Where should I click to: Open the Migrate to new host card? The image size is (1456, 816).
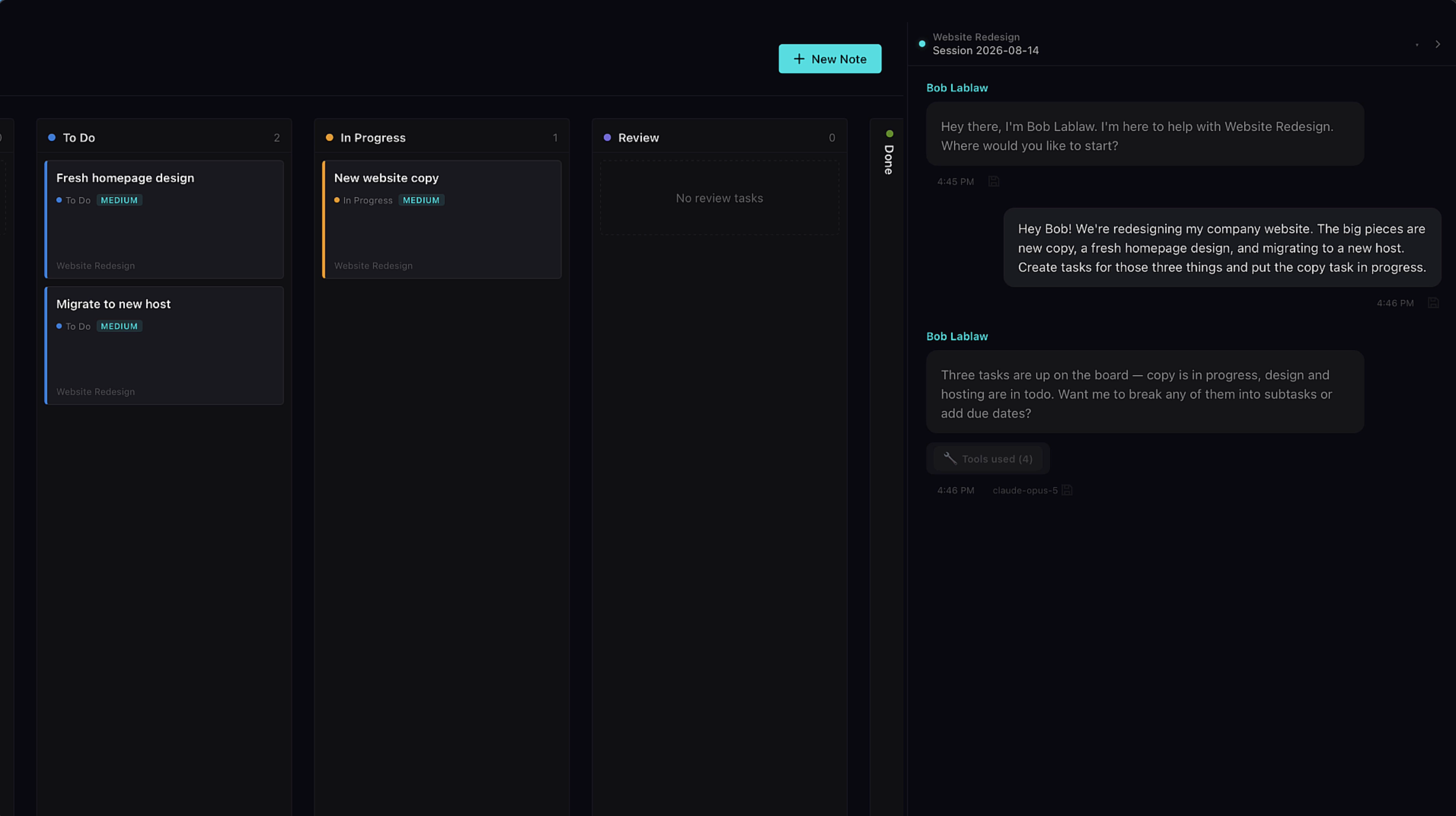[164, 345]
